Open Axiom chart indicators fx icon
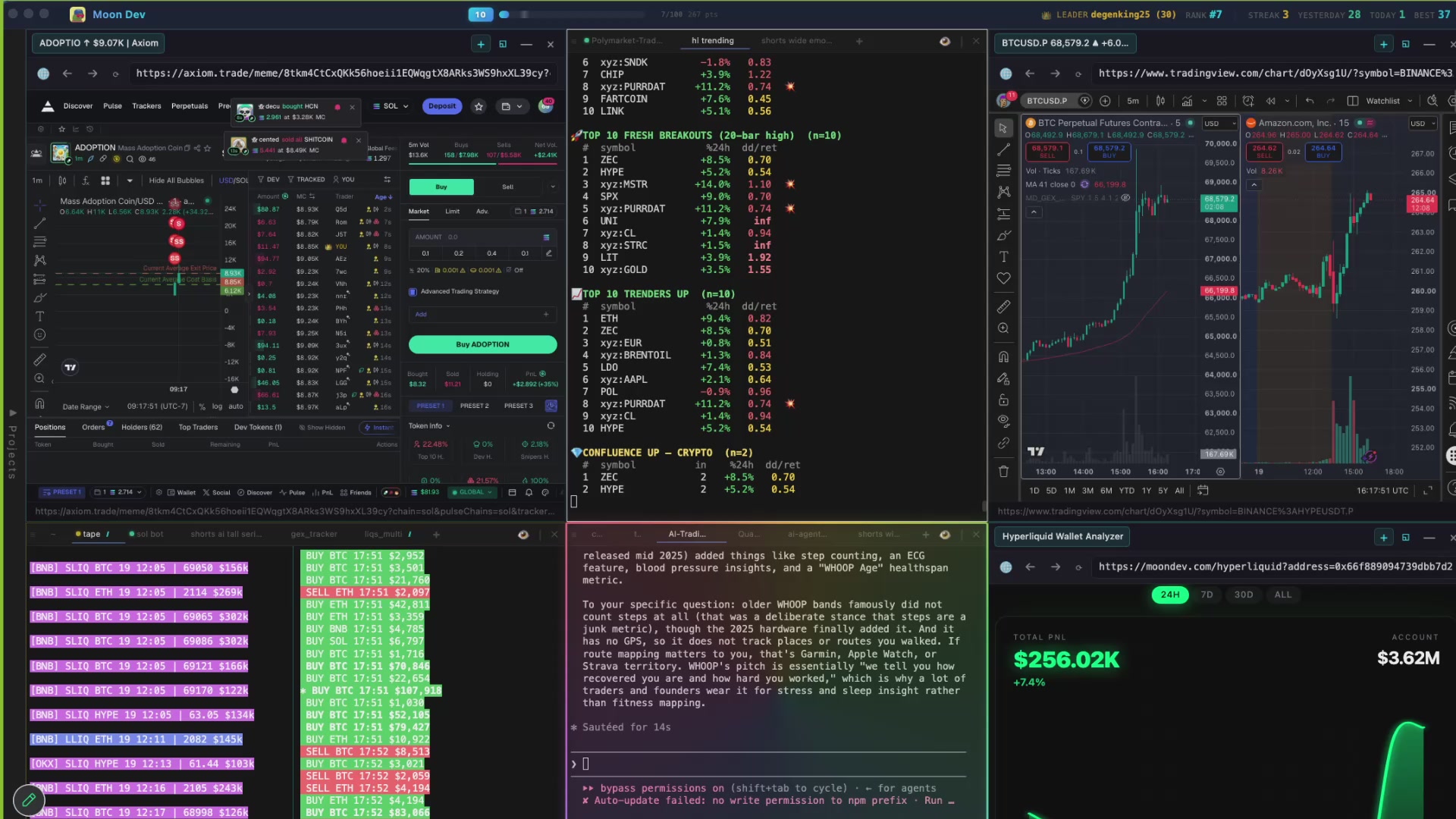Screen dimensions: 1456x819 [86, 180]
